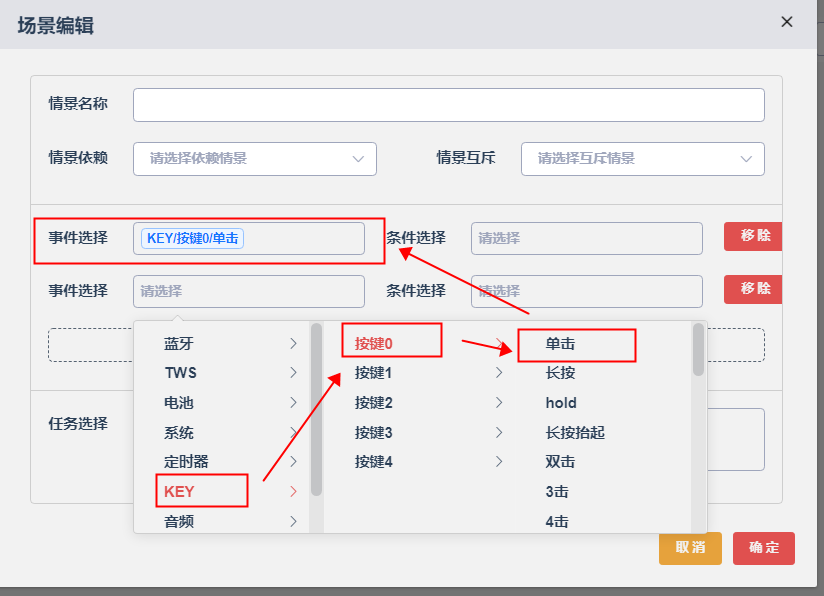824x596 pixels.
Task: Open the first row 条件选择 selector
Action: 586,239
